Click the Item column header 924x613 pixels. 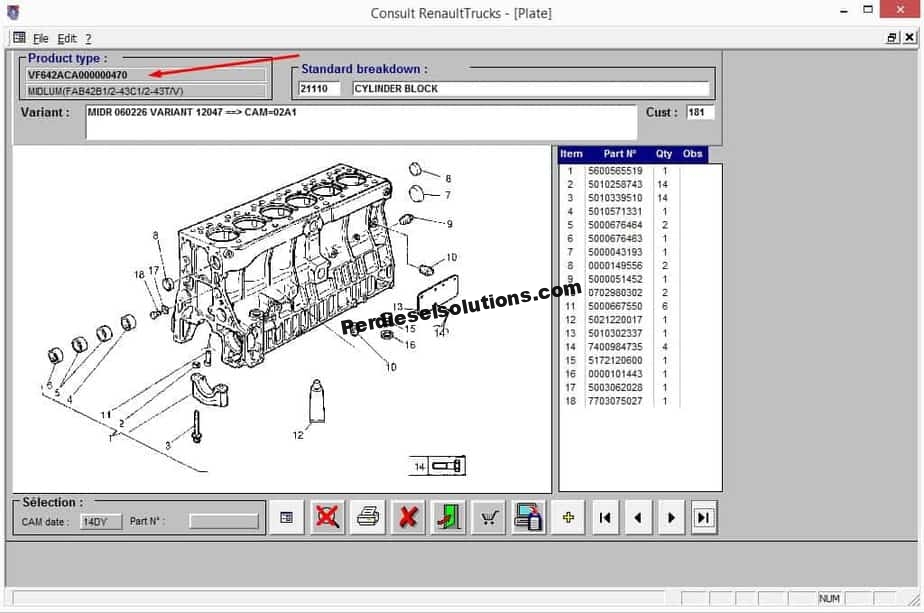pyautogui.click(x=571, y=154)
